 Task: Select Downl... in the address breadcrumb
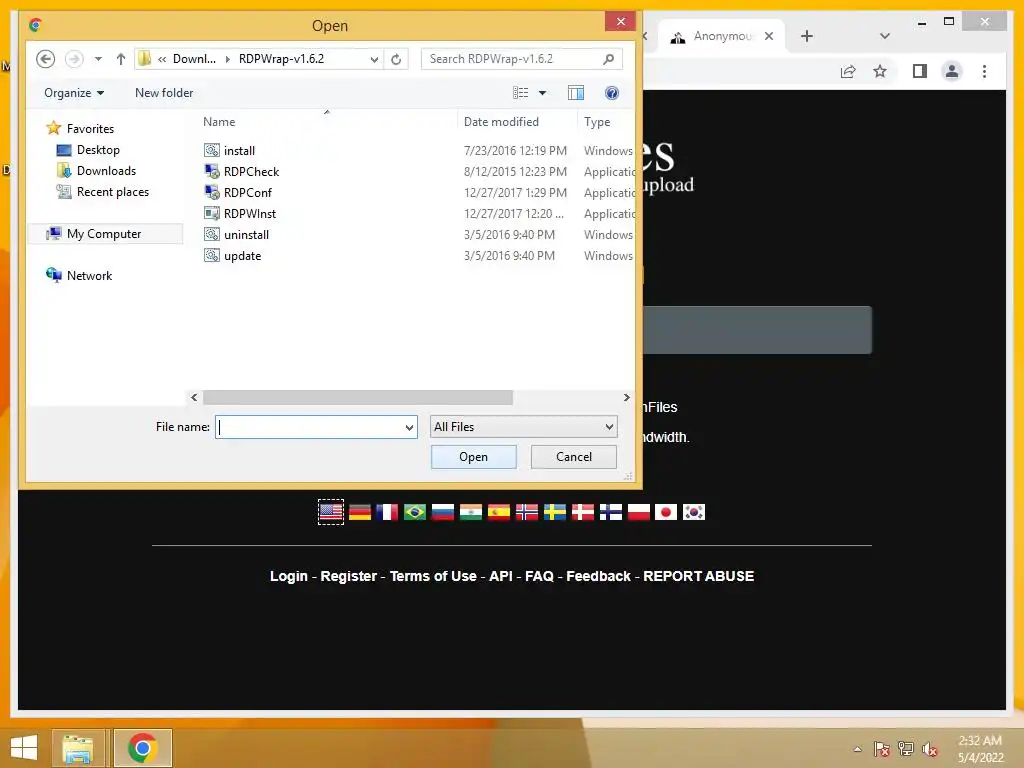tap(194, 59)
